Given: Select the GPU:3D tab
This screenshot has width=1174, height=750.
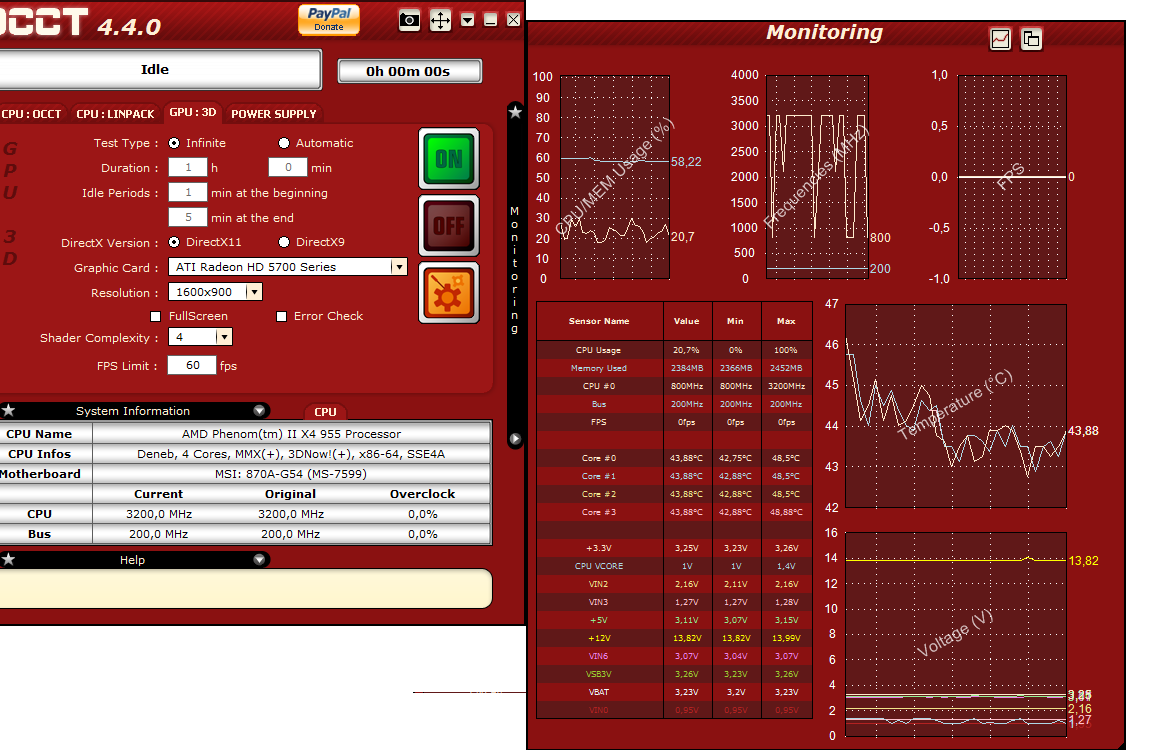Looking at the screenshot, I should click(x=192, y=112).
